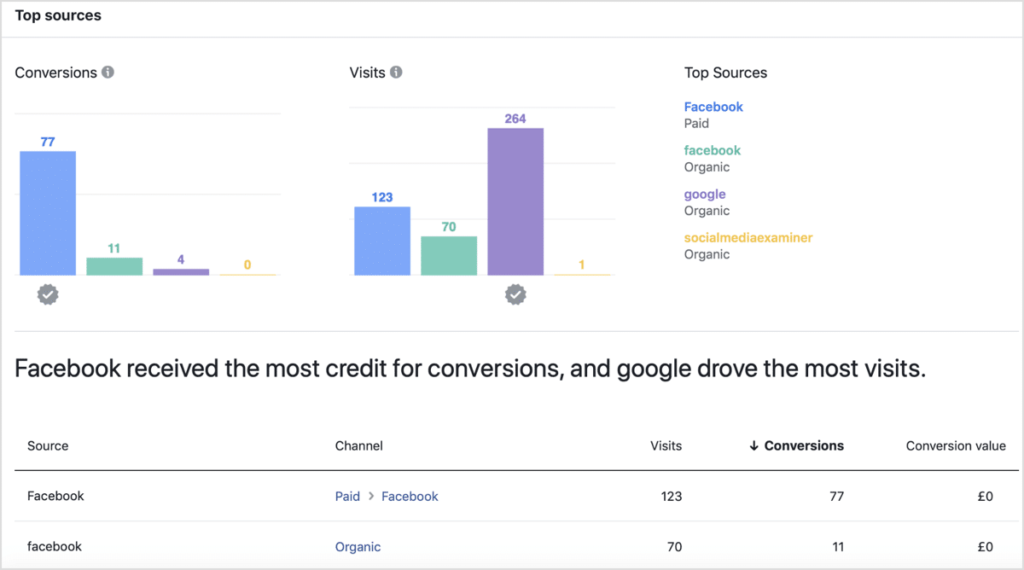
Task: Click the chevron between Paid and Facebook
Action: (371, 496)
